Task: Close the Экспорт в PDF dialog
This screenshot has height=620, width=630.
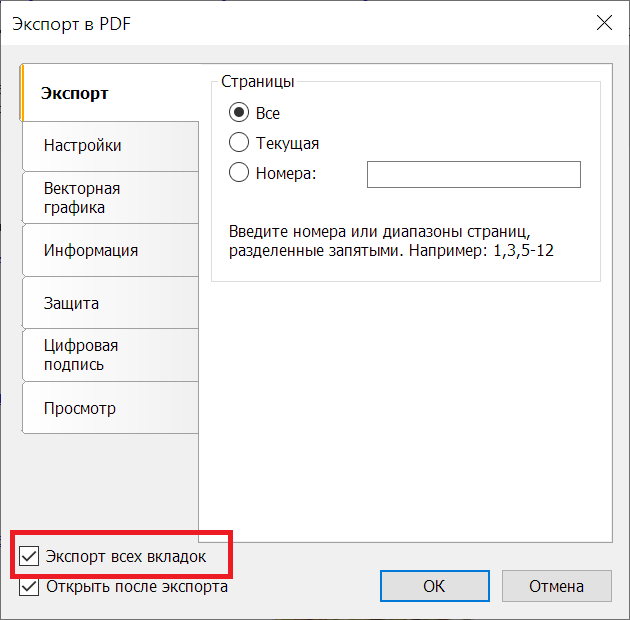Action: [604, 23]
